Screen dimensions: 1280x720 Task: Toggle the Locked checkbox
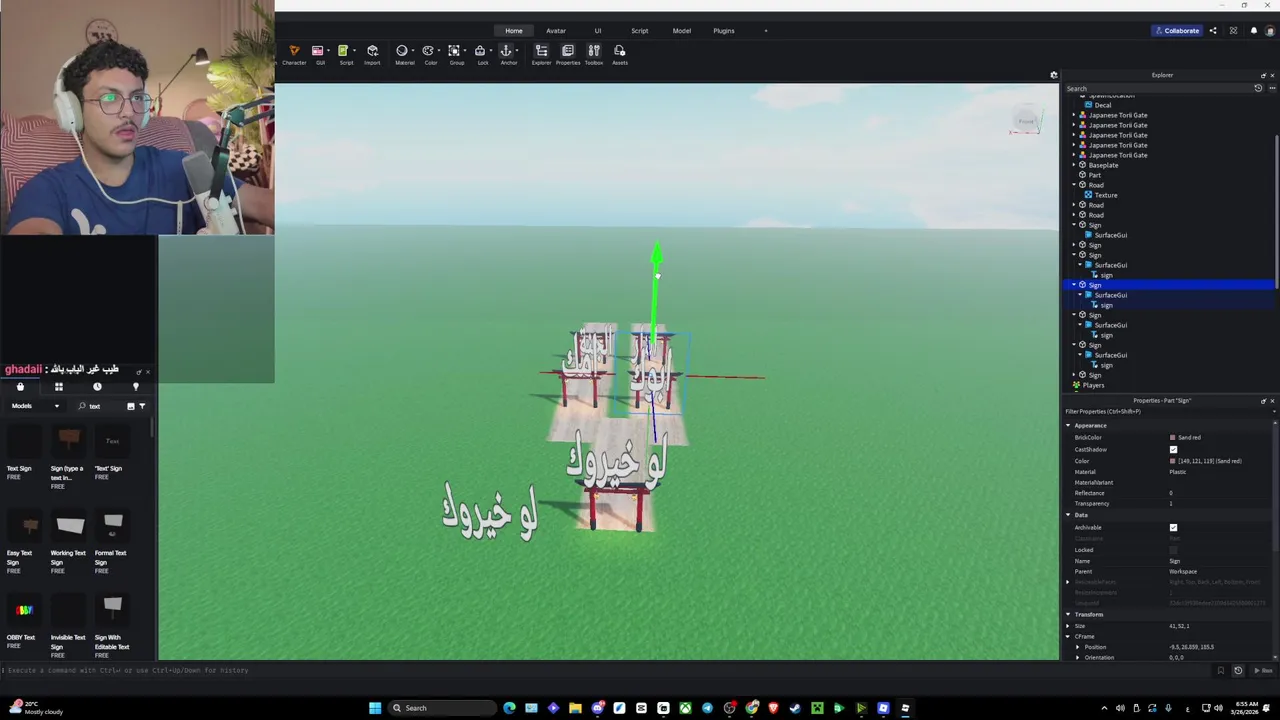[x=1173, y=549]
